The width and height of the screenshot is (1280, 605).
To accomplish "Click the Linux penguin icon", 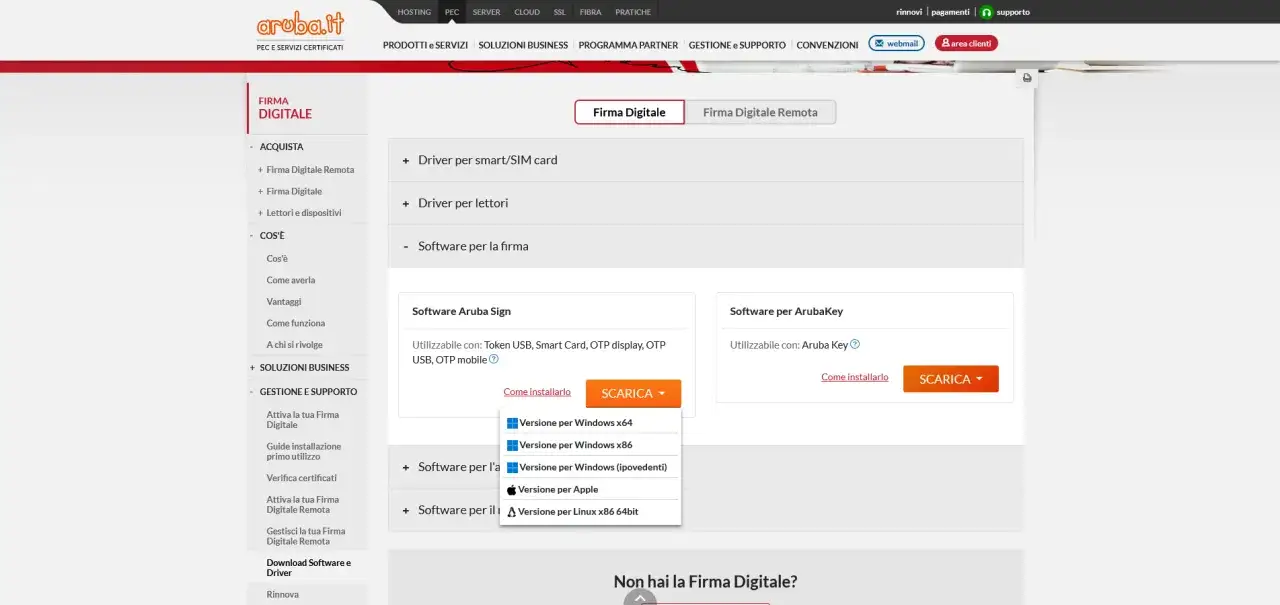I will 512,512.
